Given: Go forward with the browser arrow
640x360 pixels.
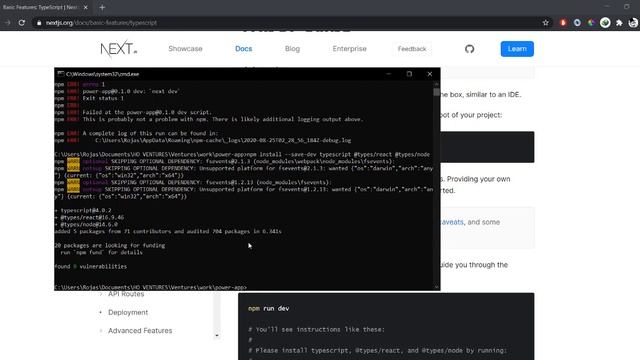Looking at the screenshot, I should coord(7,23).
